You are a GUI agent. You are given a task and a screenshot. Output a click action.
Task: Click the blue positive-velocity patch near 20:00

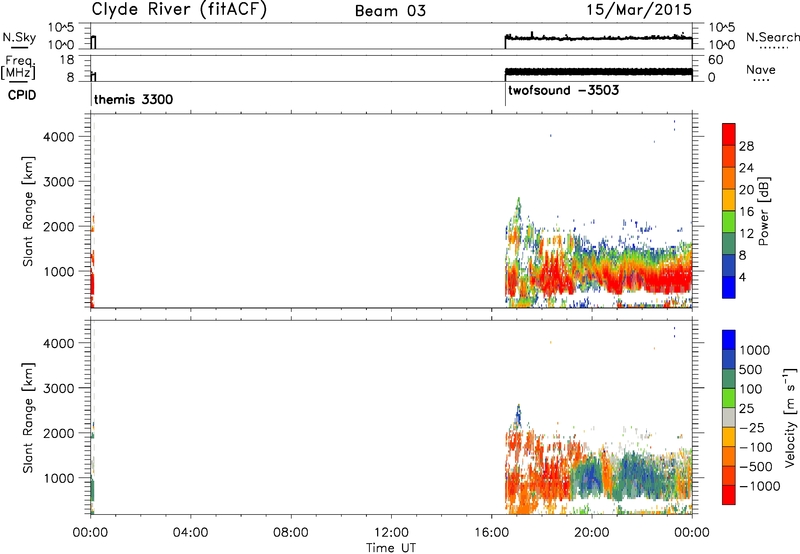pyautogui.click(x=591, y=477)
